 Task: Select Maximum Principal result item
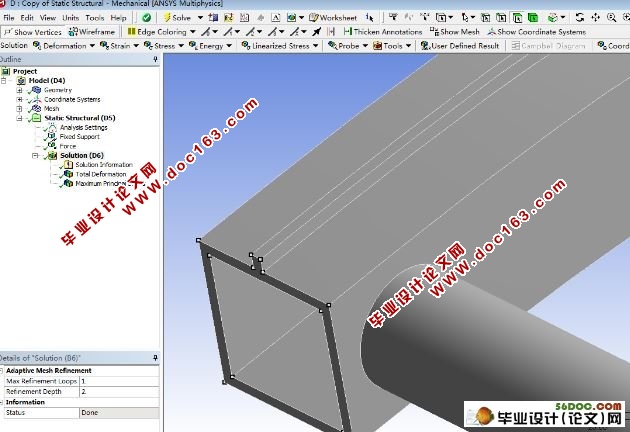pos(102,184)
